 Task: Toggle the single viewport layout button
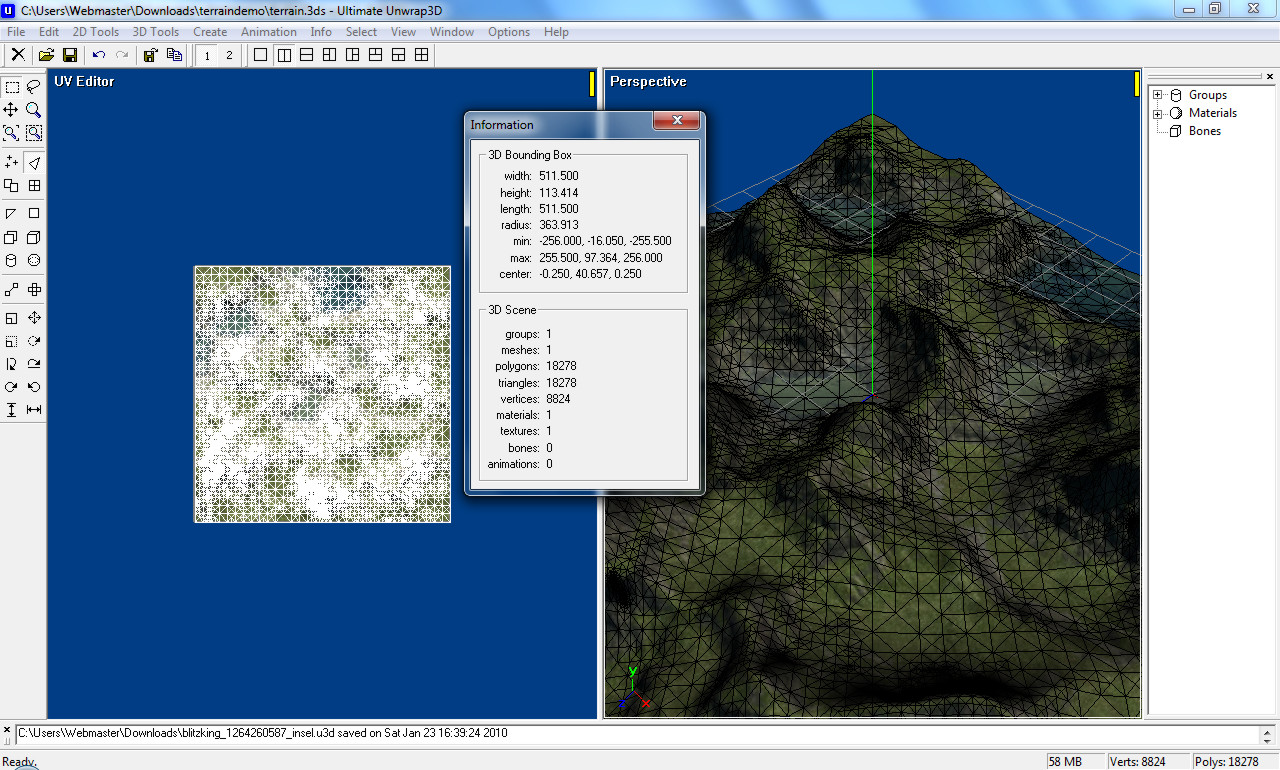click(261, 55)
